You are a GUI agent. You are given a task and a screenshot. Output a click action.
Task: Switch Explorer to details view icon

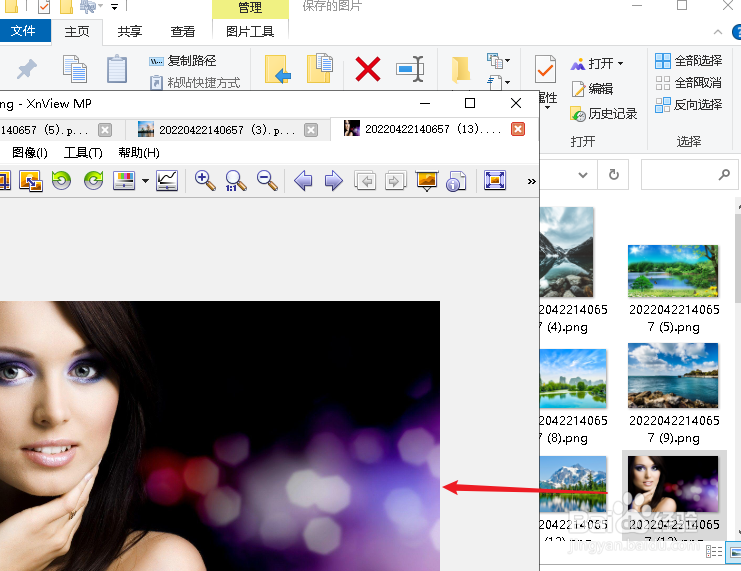(714, 552)
